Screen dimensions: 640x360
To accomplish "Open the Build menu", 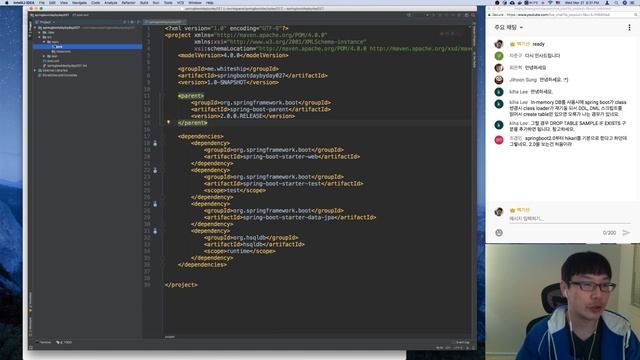I will [144, 2].
